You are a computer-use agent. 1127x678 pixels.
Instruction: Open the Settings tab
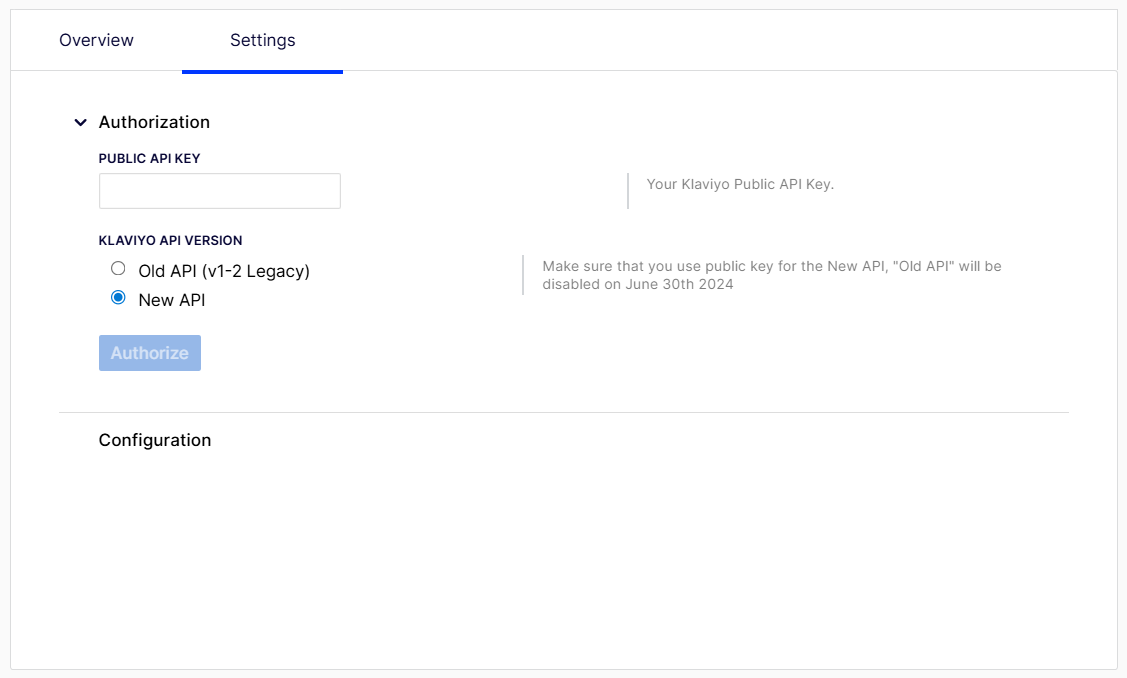[262, 40]
